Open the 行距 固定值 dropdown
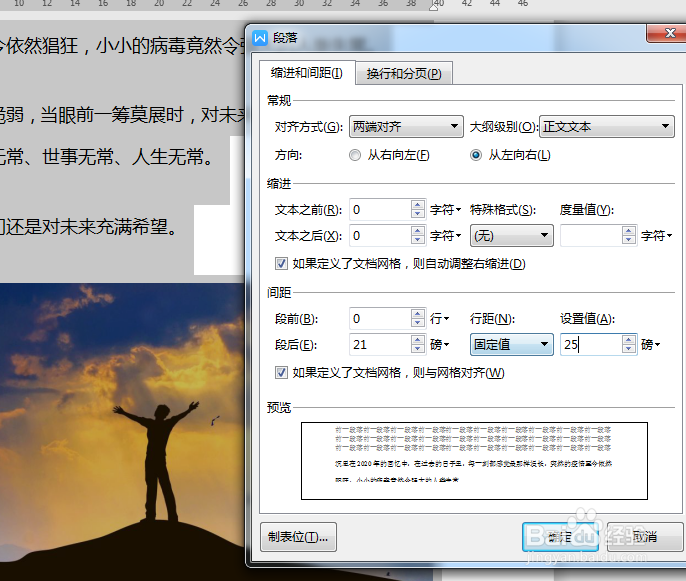The width and height of the screenshot is (686, 581). (x=511, y=345)
